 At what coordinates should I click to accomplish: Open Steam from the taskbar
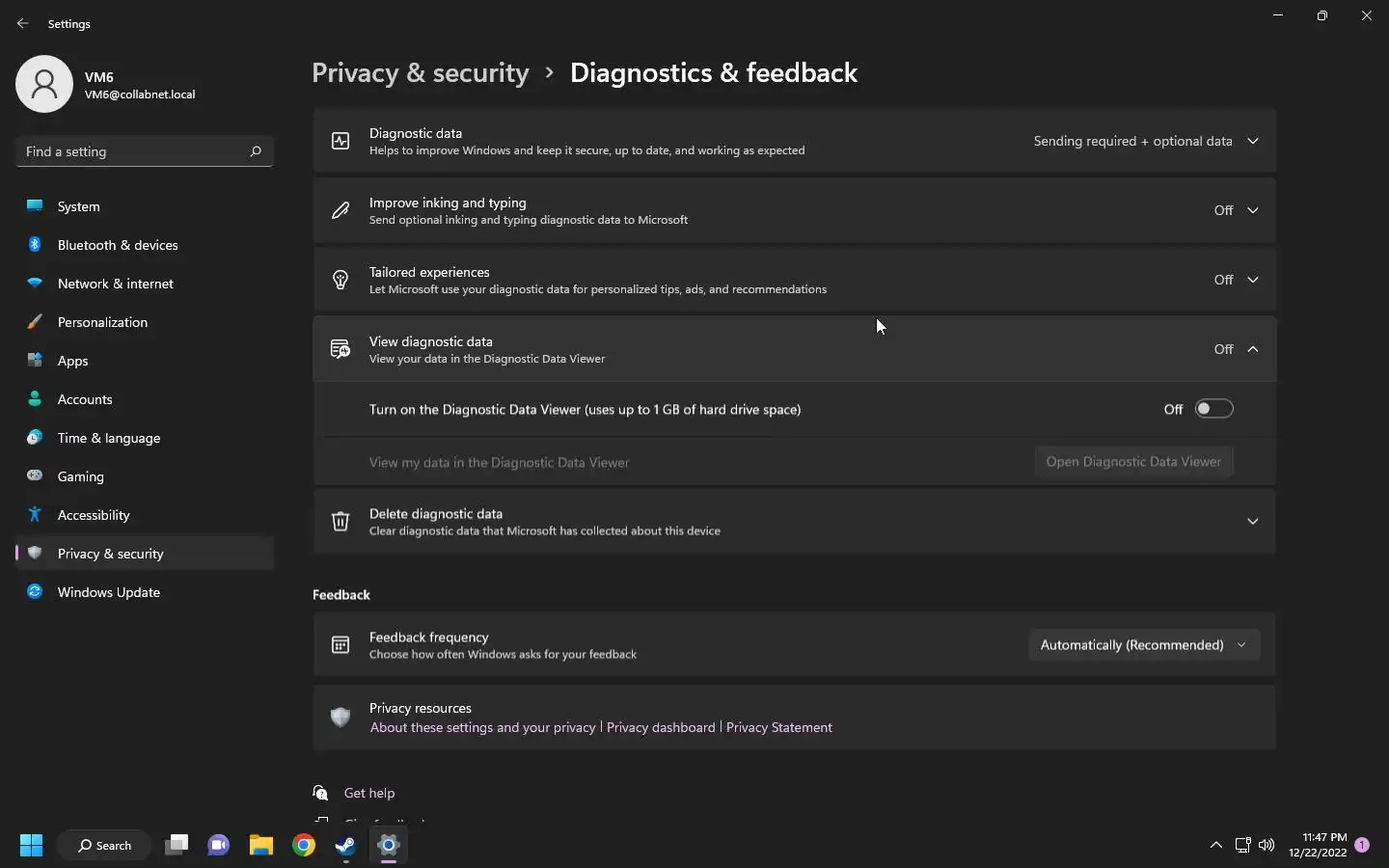tap(345, 846)
